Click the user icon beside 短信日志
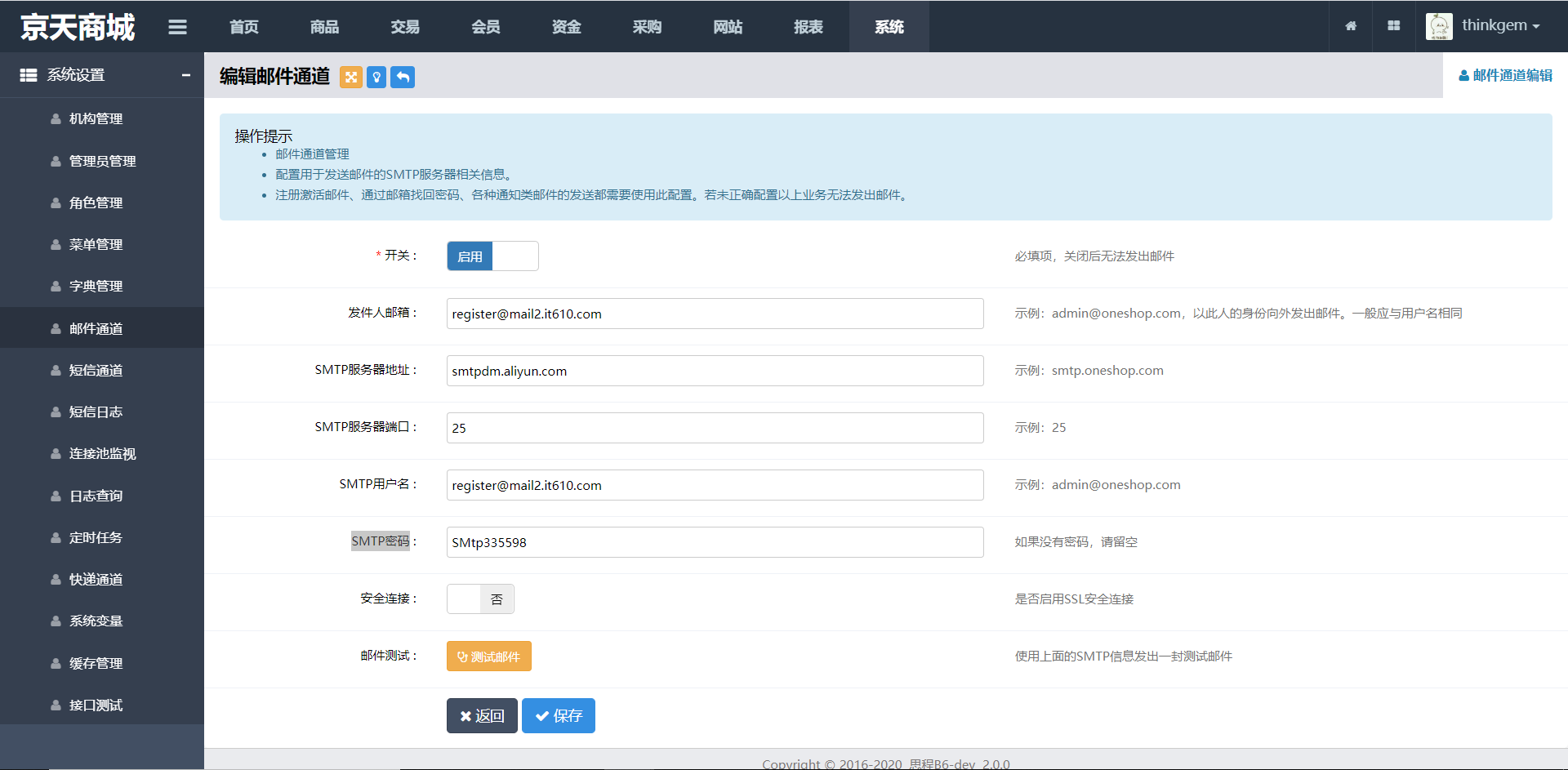 point(56,412)
